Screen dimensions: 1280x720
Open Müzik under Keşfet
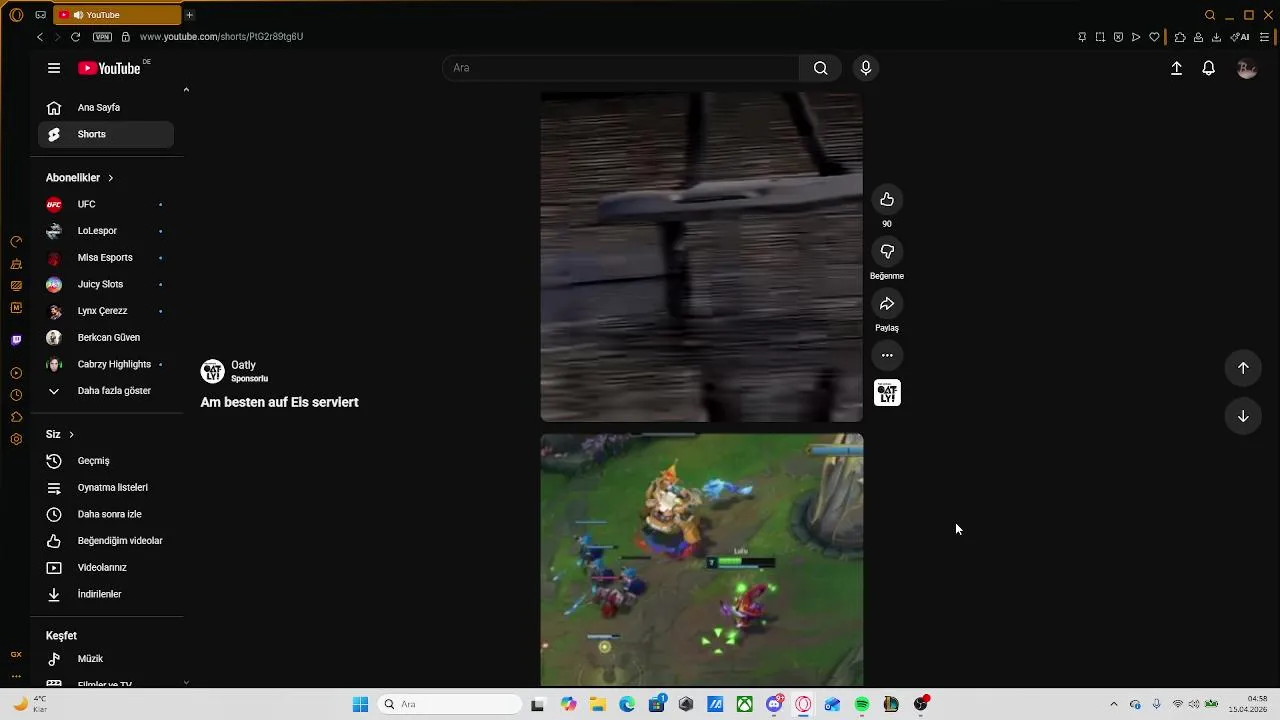point(106,659)
